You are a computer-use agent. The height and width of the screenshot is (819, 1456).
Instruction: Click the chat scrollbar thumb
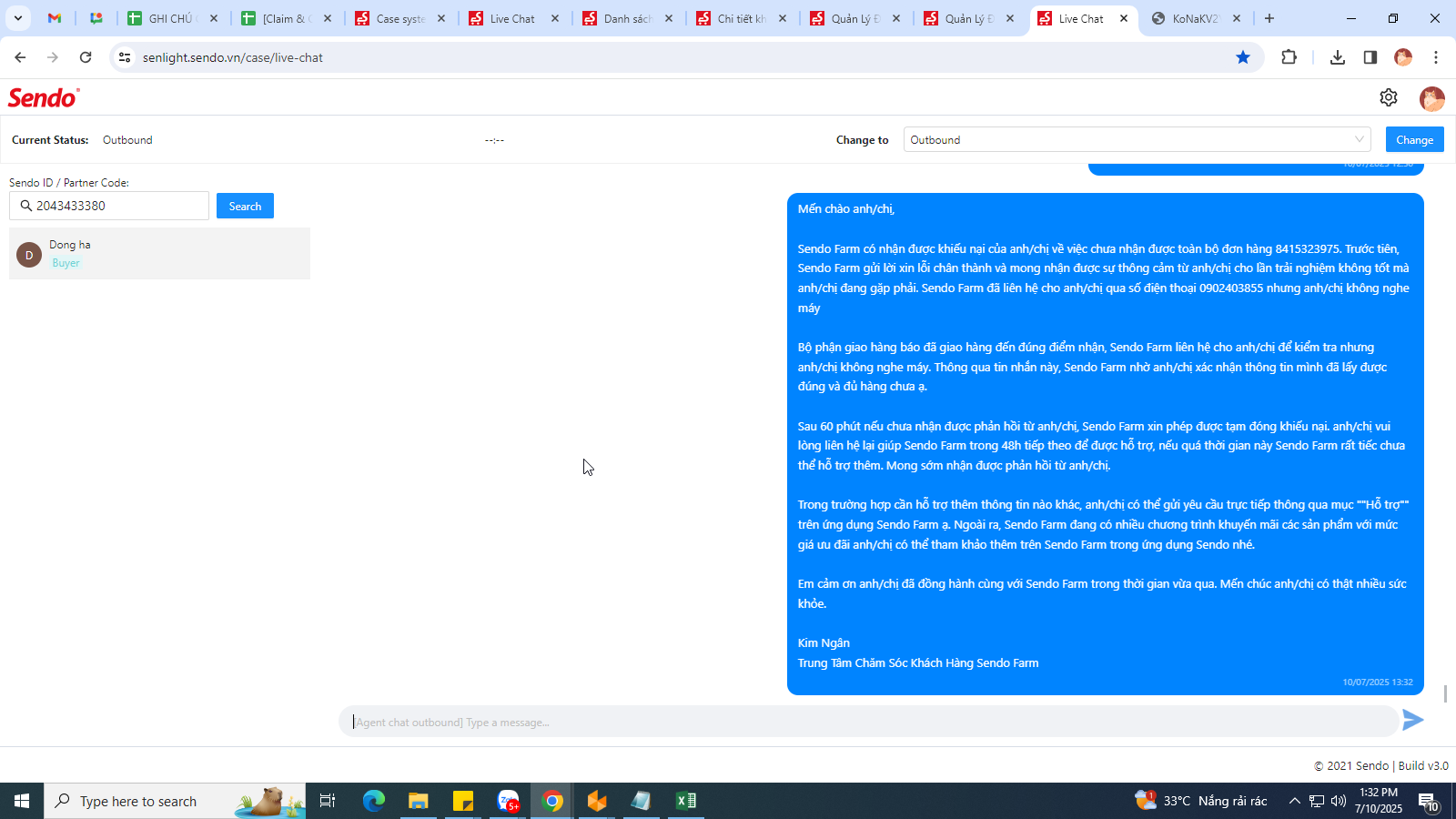(1445, 693)
